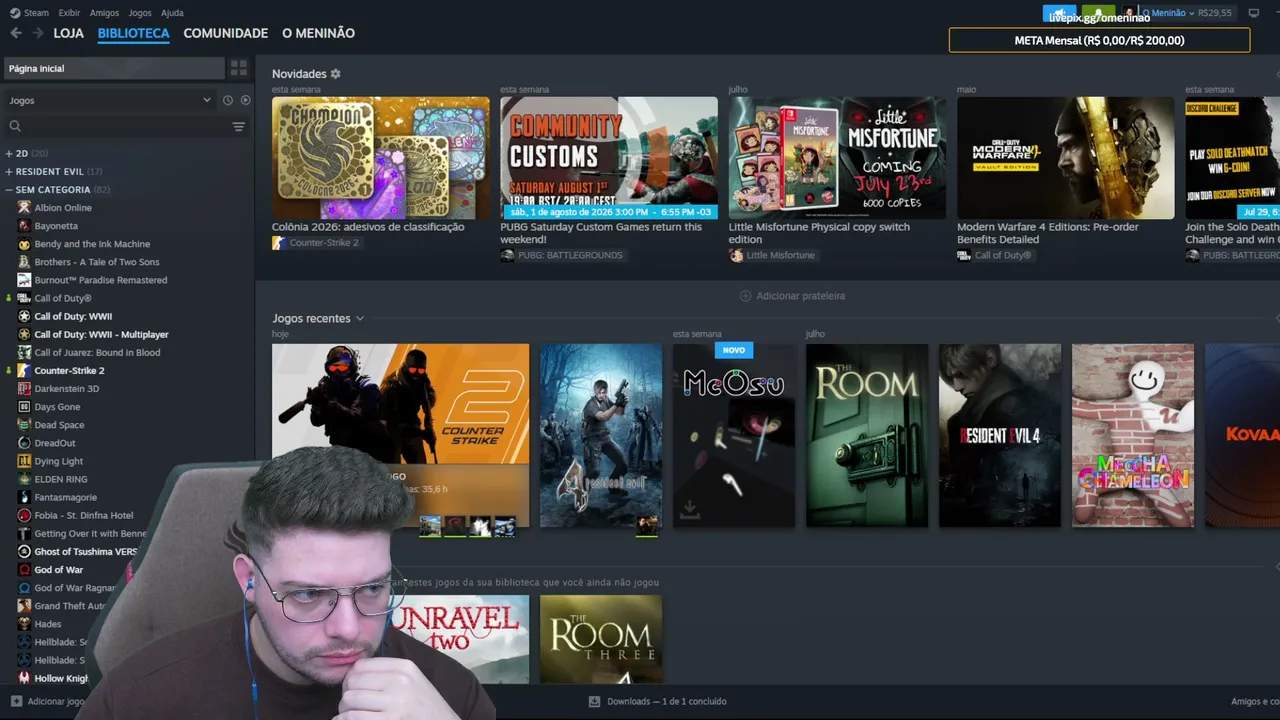The height and width of the screenshot is (720, 1280).
Task: Open Big Picture mode monitor icon
Action: [1254, 13]
